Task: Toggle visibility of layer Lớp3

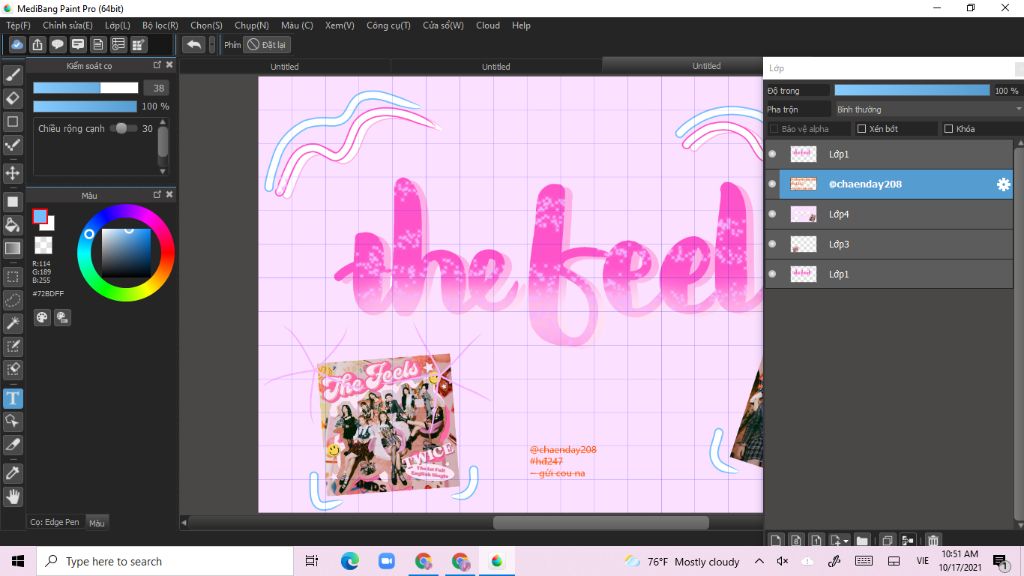Action: click(x=772, y=244)
